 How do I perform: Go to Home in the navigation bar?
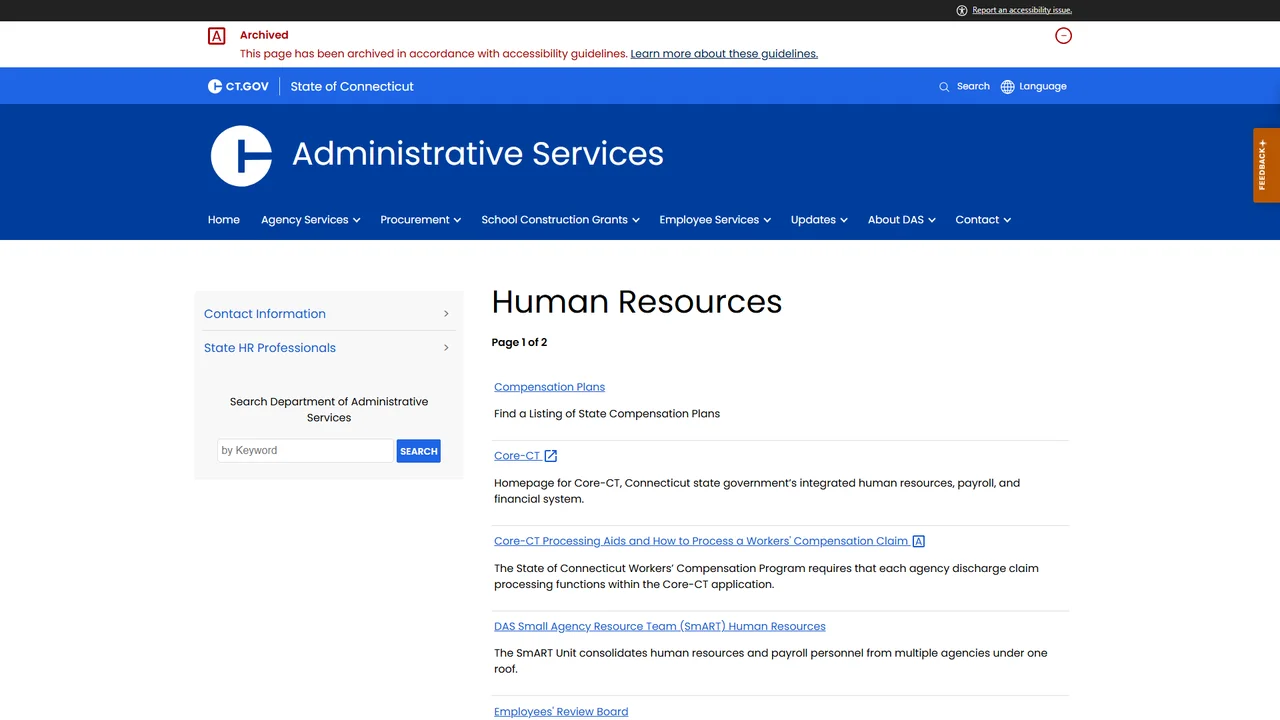224,220
